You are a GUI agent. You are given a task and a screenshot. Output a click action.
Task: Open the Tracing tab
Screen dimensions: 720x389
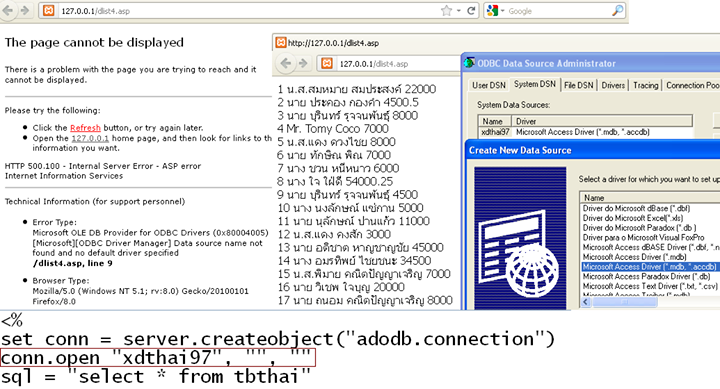(x=645, y=85)
